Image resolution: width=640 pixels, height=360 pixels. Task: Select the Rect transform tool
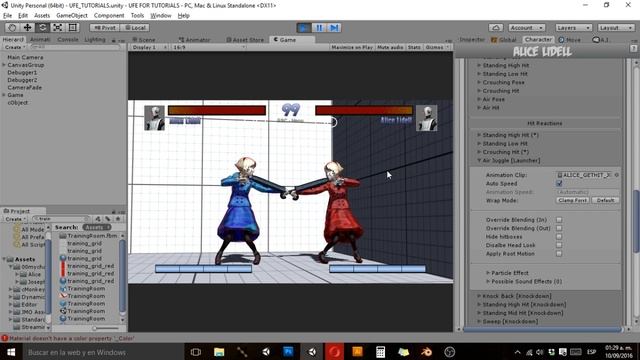pos(73,28)
